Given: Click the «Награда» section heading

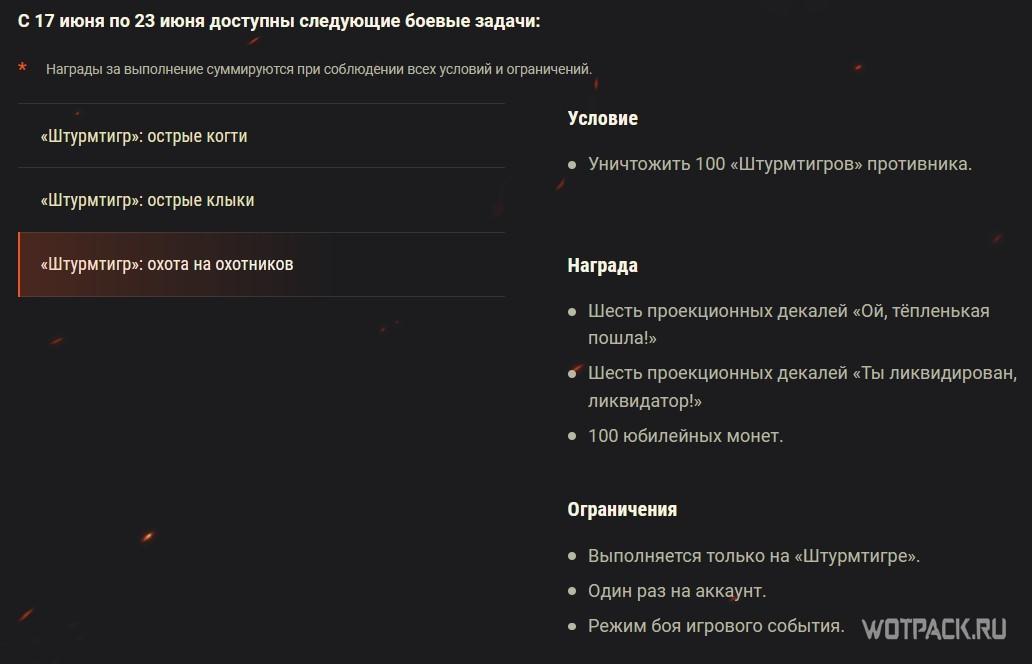Looking at the screenshot, I should click(602, 266).
